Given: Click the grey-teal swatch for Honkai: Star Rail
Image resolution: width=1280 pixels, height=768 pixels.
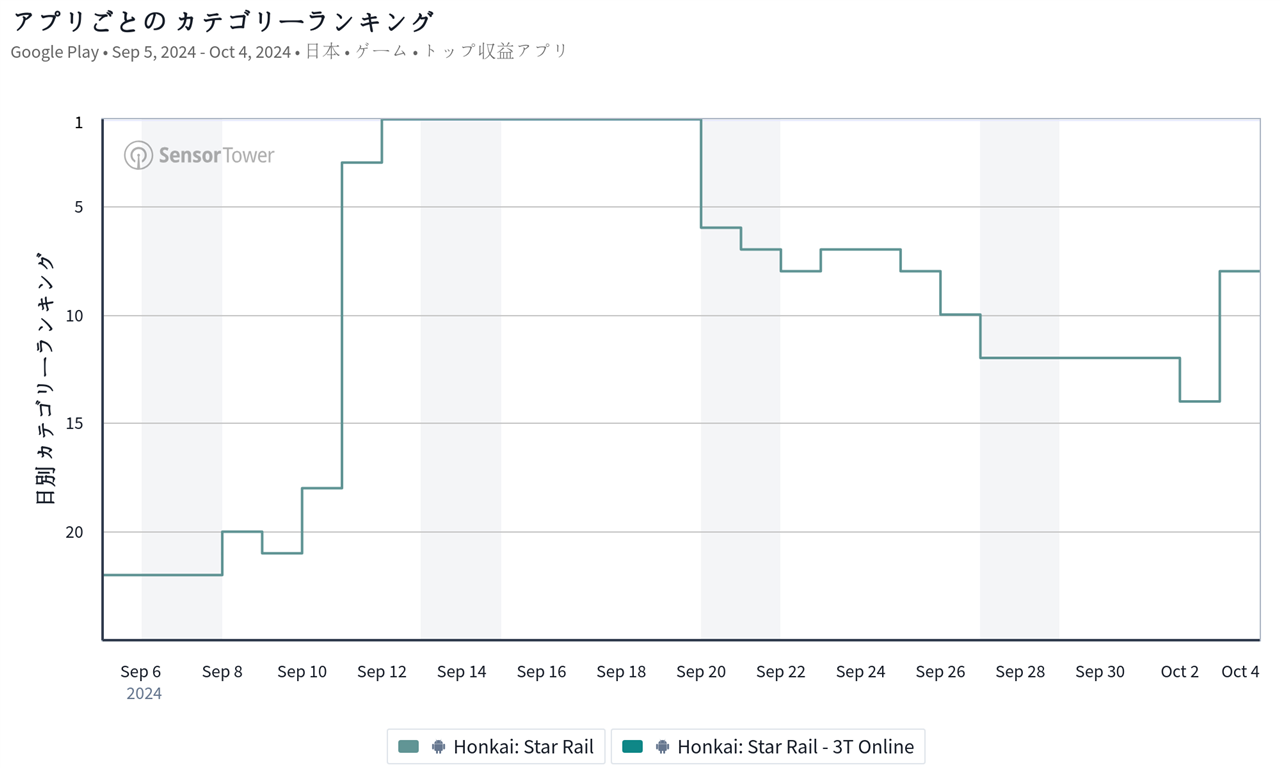Looking at the screenshot, I should point(409,746).
